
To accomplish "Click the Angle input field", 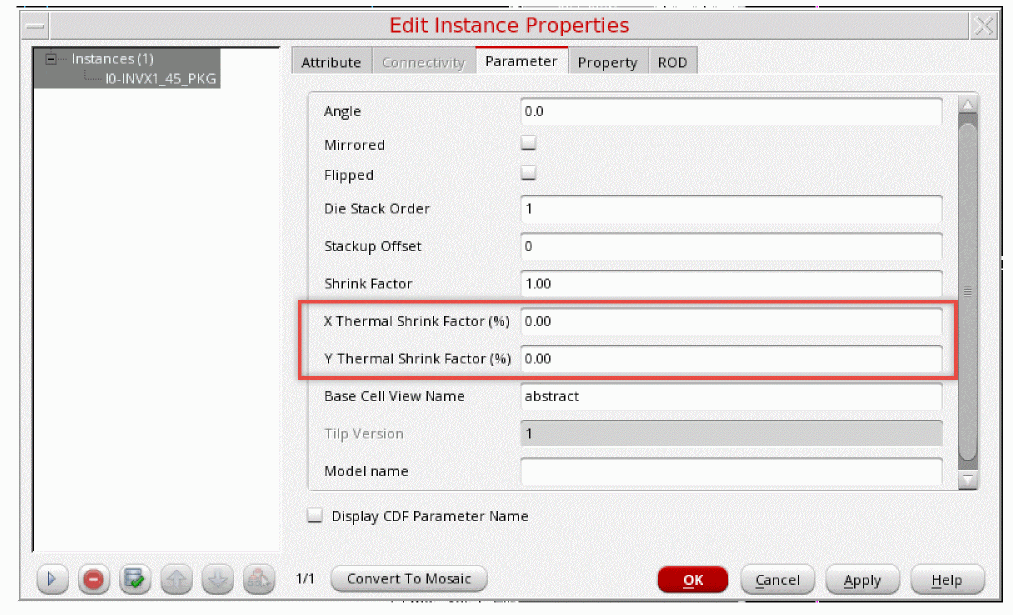I will [731, 111].
